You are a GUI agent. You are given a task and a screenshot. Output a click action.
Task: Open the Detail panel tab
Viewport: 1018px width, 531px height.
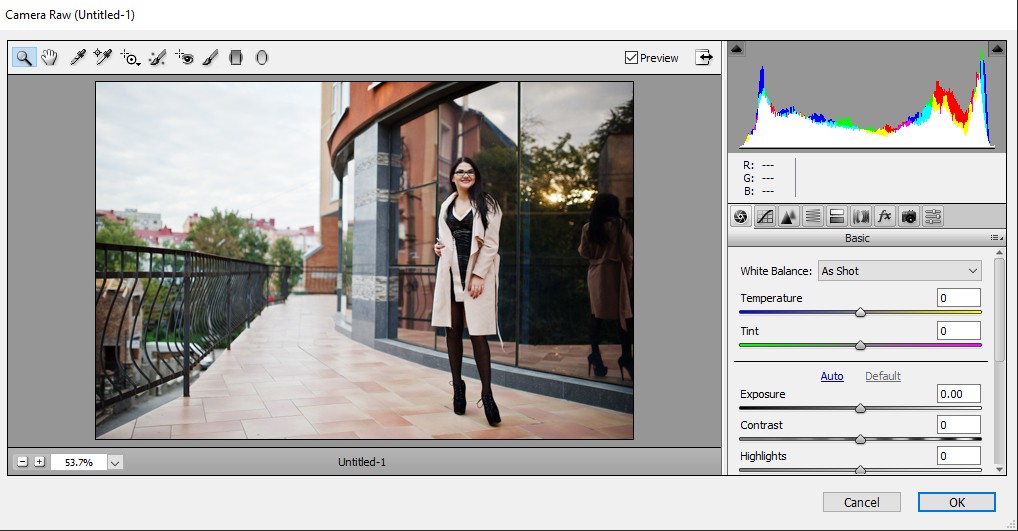789,216
